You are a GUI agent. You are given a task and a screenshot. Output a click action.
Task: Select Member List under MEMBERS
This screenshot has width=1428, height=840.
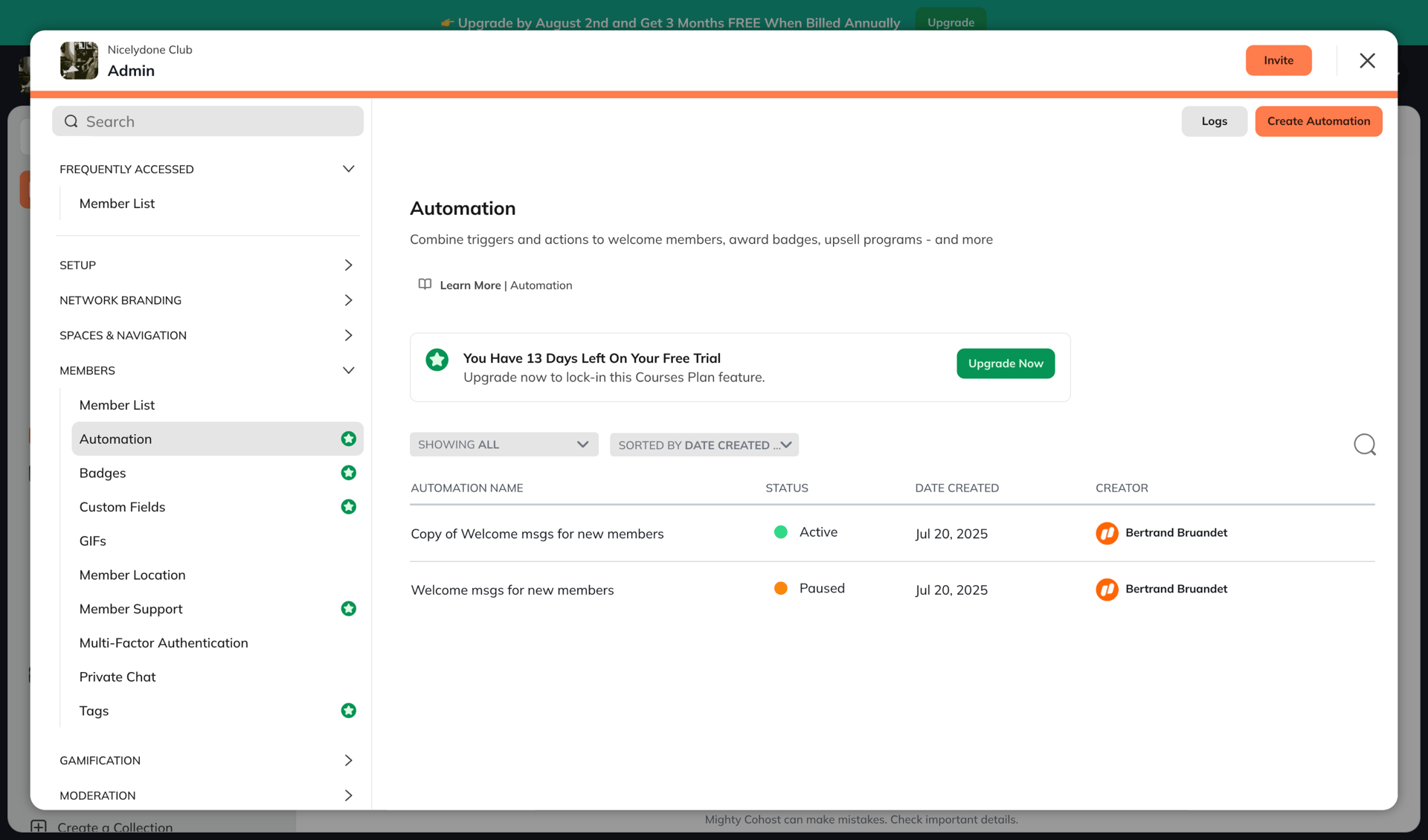click(117, 404)
